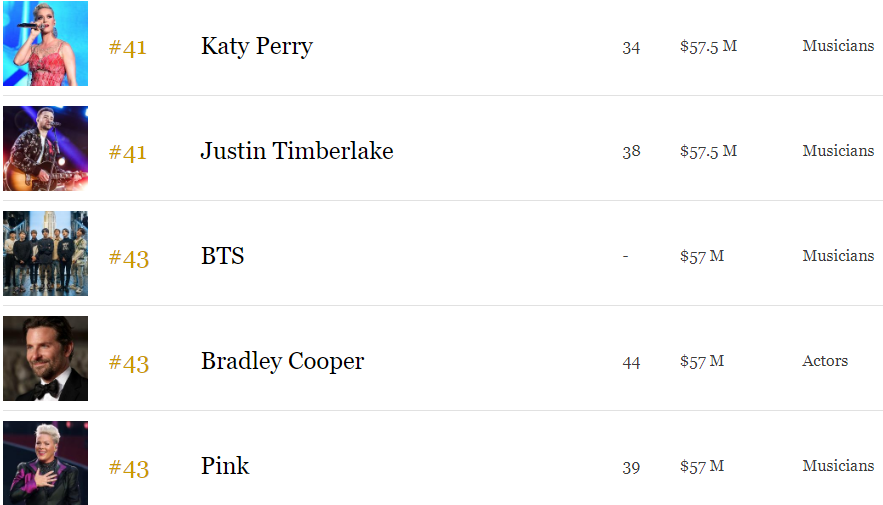Click Justin Timberlake's age value 38
The height and width of the screenshot is (505, 883).
click(x=631, y=151)
